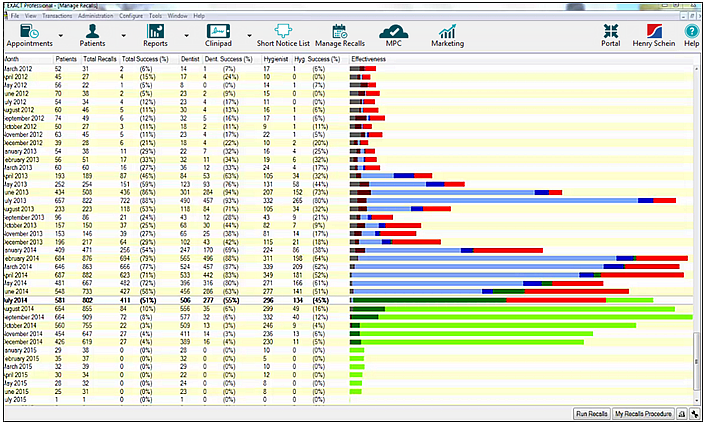Open the Reports toolbar icon
This screenshot has height=424, width=704.
click(x=155, y=35)
